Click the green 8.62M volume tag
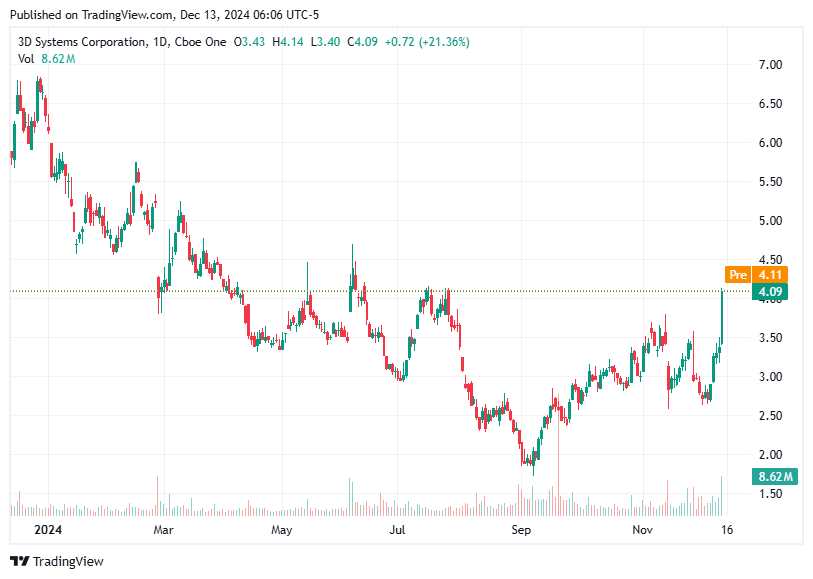The height and width of the screenshot is (579, 813). [x=775, y=476]
